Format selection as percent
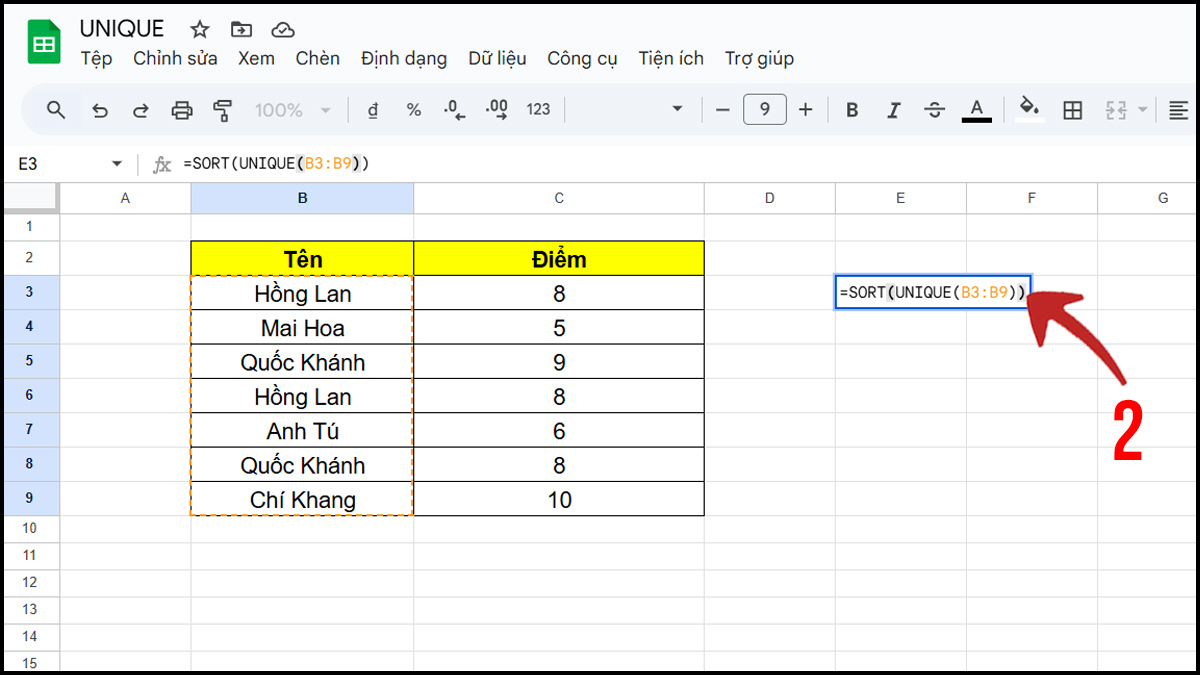 [x=413, y=109]
